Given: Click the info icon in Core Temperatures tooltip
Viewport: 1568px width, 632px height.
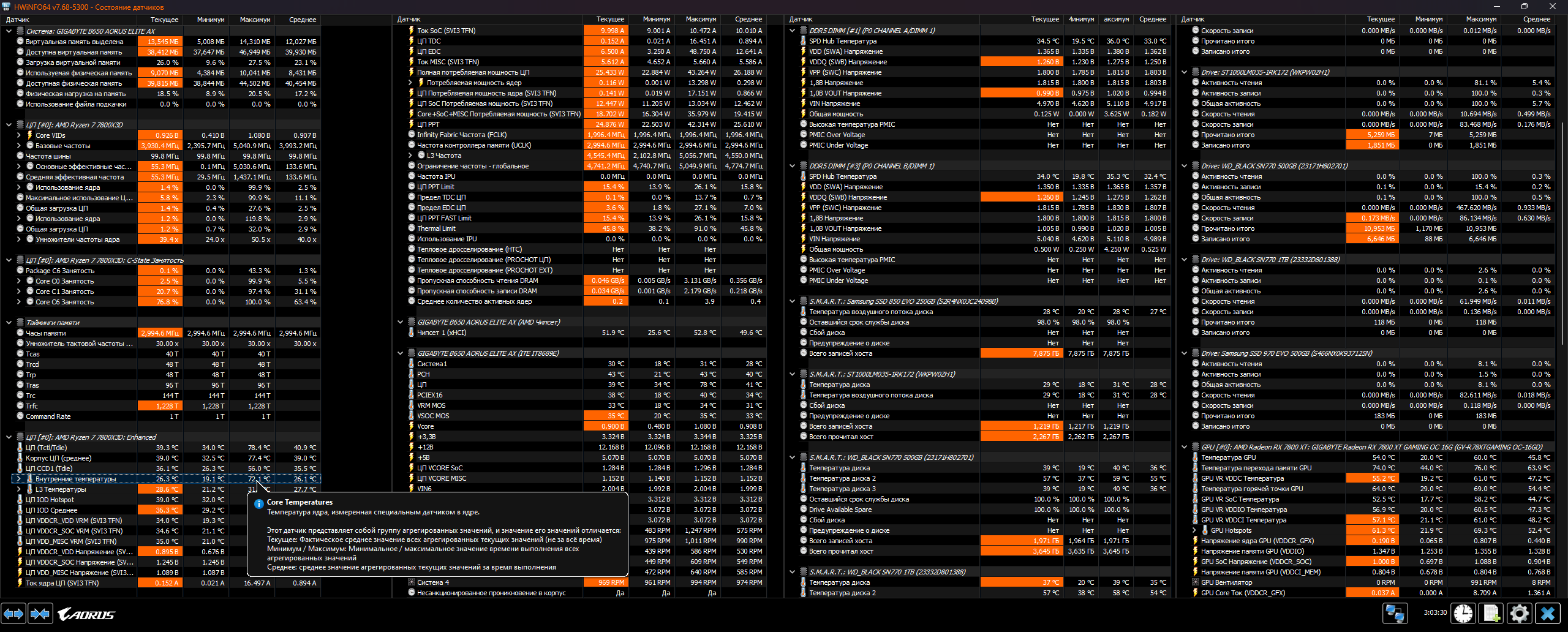Looking at the screenshot, I should 258,503.
